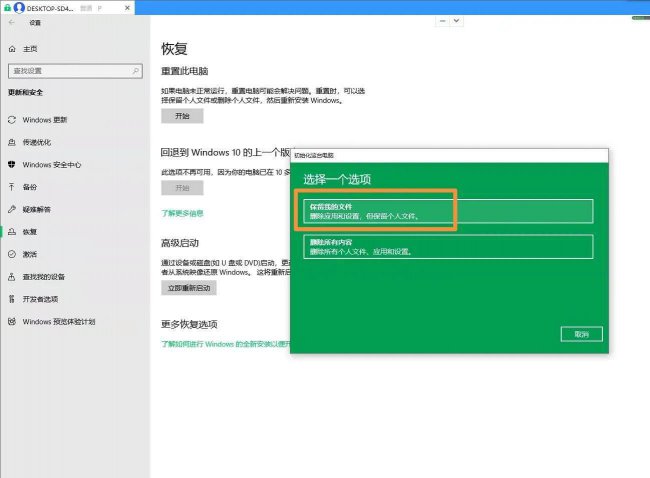Click the 更新和安全 sidebar heading
The height and width of the screenshot is (478, 650).
(x=25, y=92)
